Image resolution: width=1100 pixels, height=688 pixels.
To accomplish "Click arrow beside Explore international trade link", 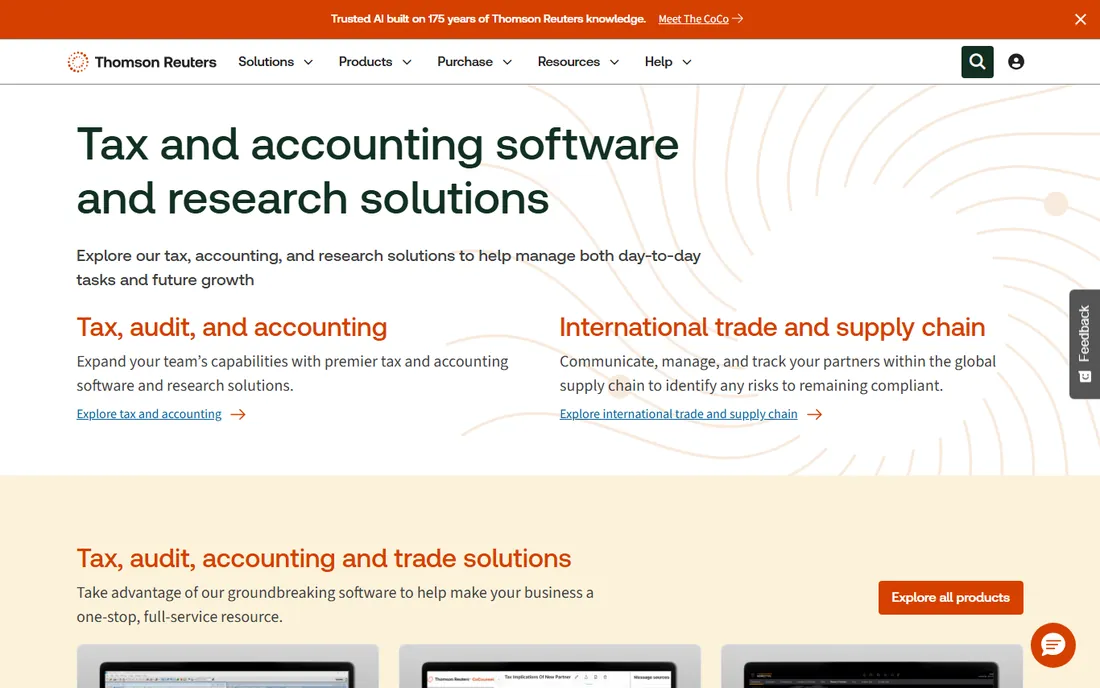I will coord(814,414).
